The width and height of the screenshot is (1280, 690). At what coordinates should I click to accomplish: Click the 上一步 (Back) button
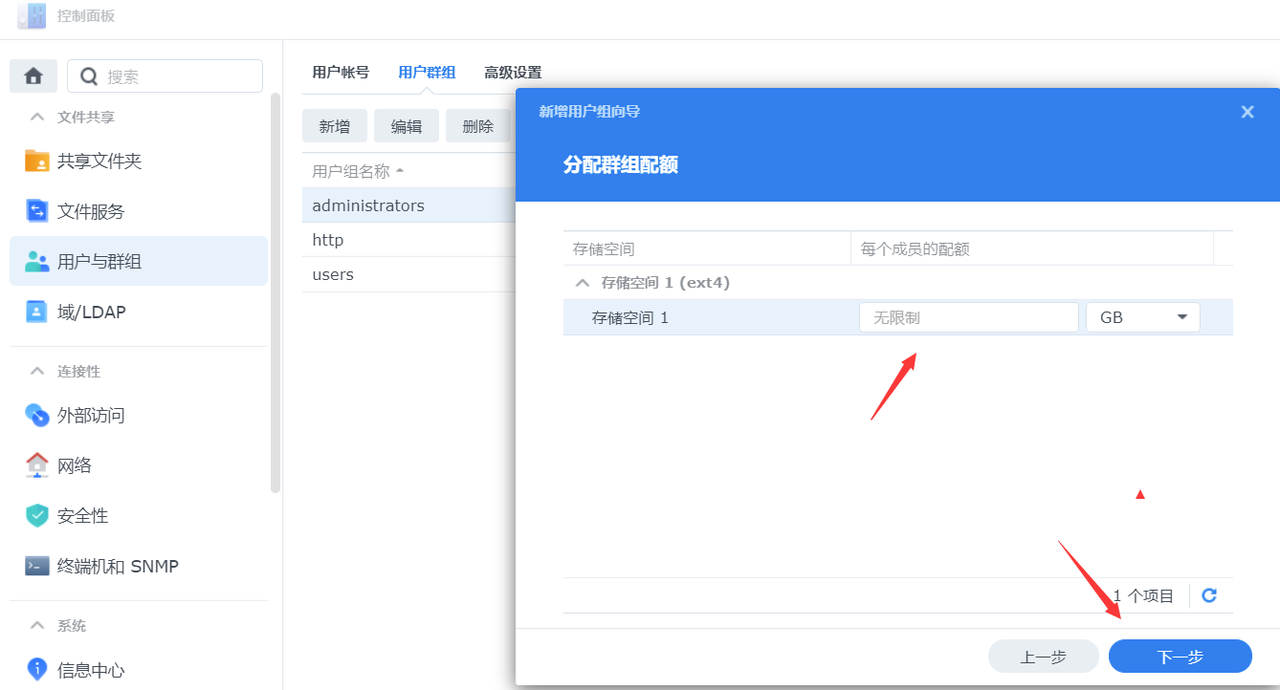1043,657
